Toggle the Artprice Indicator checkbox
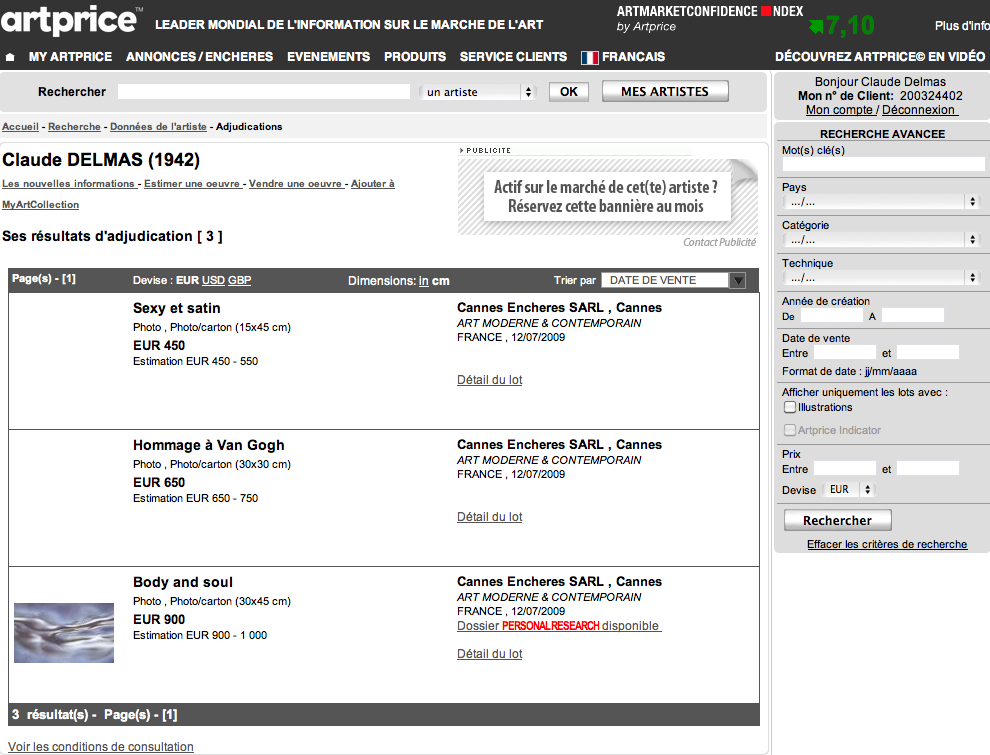Screen dimensions: 990x755 click(x=790, y=430)
